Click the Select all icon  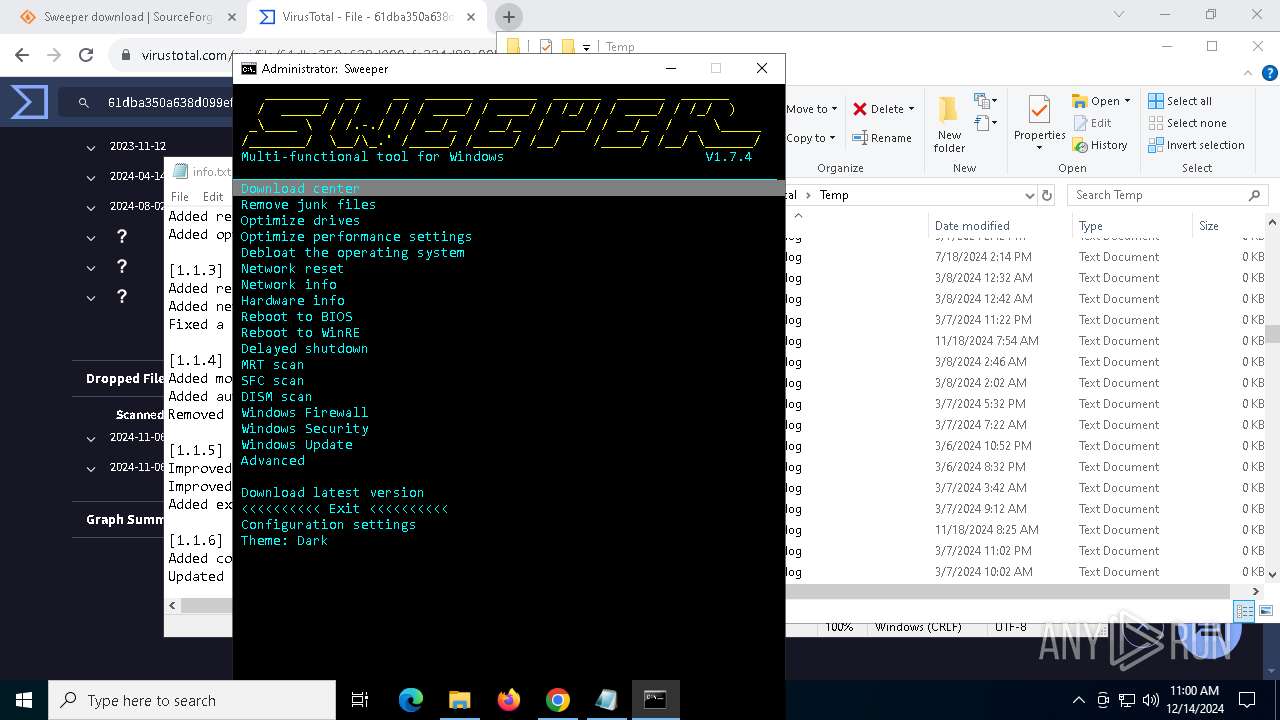[1156, 101]
